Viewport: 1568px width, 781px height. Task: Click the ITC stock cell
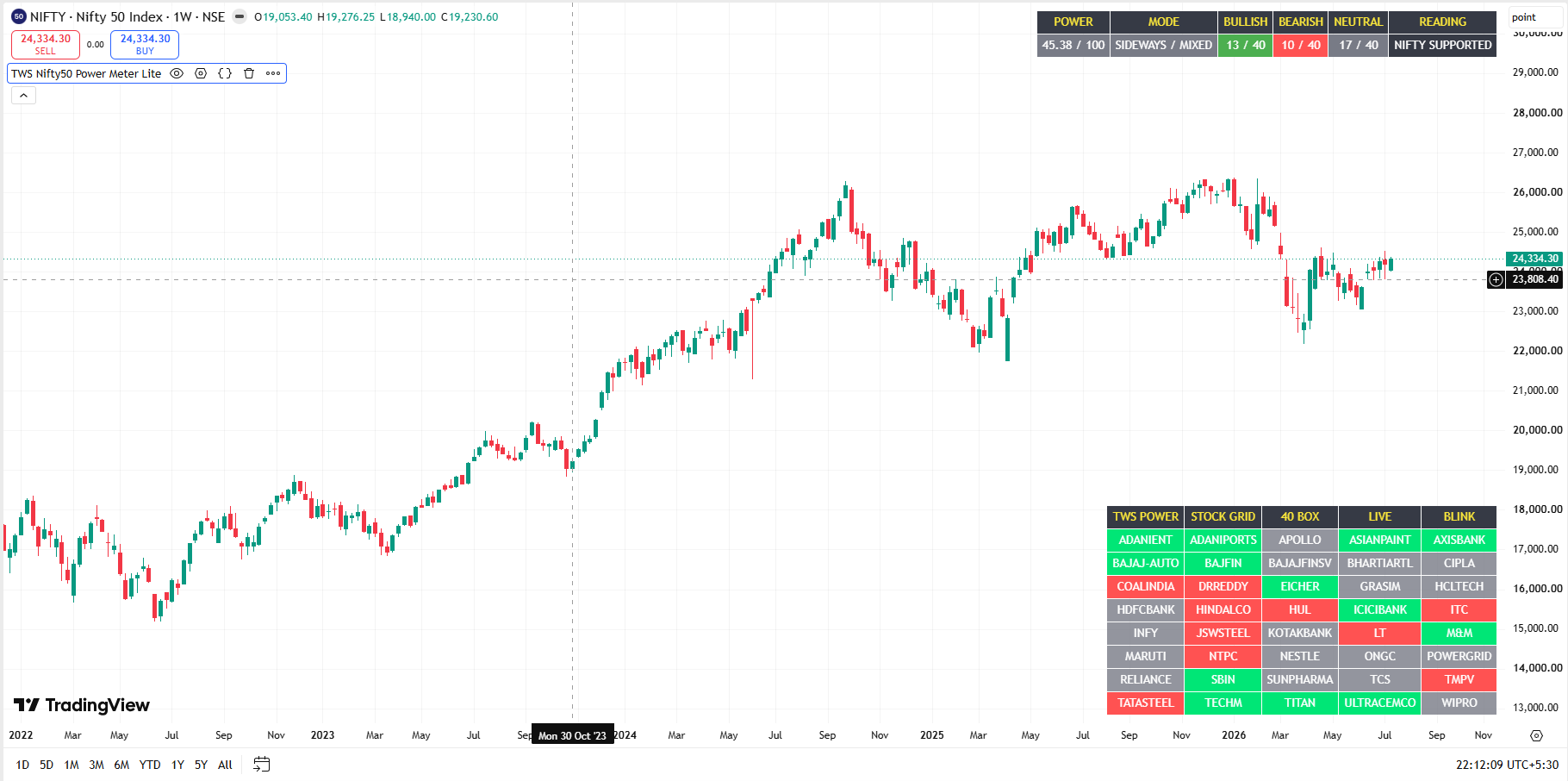pyautogui.click(x=1459, y=609)
